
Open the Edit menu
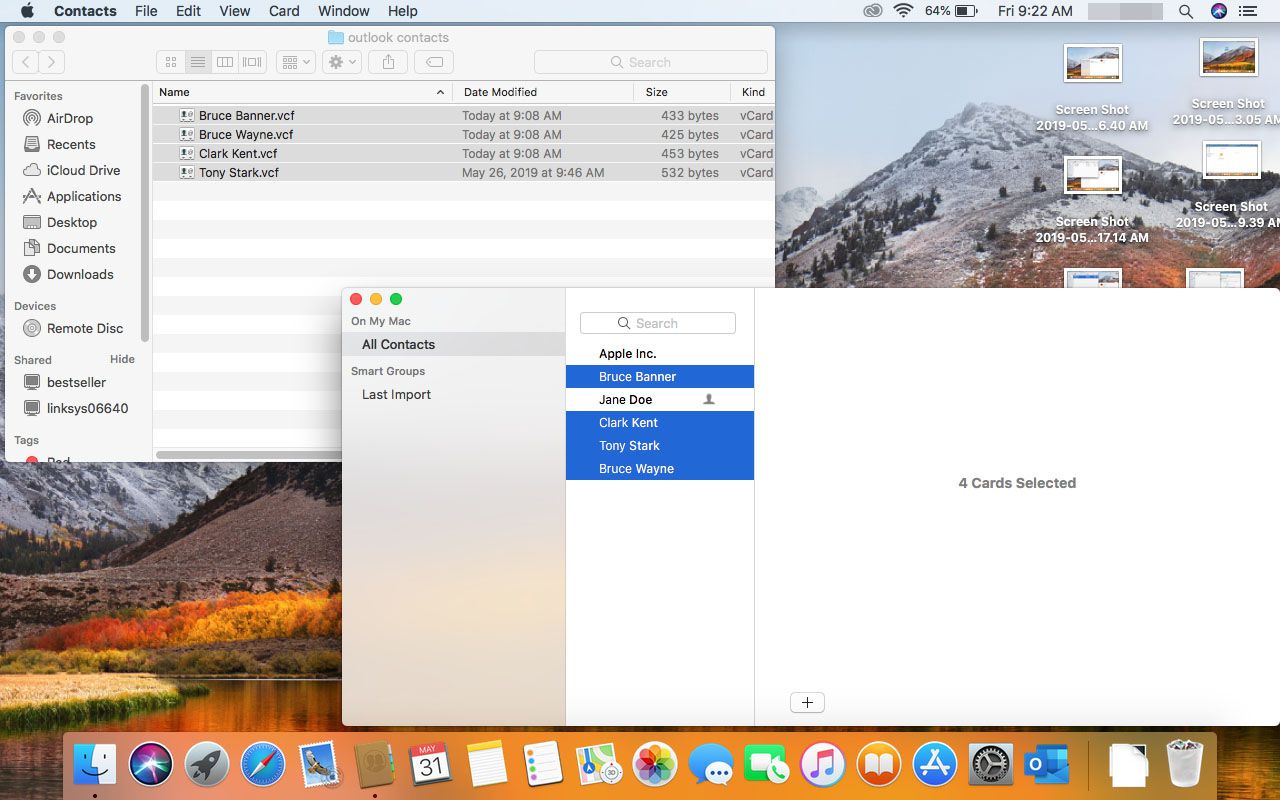click(x=188, y=11)
